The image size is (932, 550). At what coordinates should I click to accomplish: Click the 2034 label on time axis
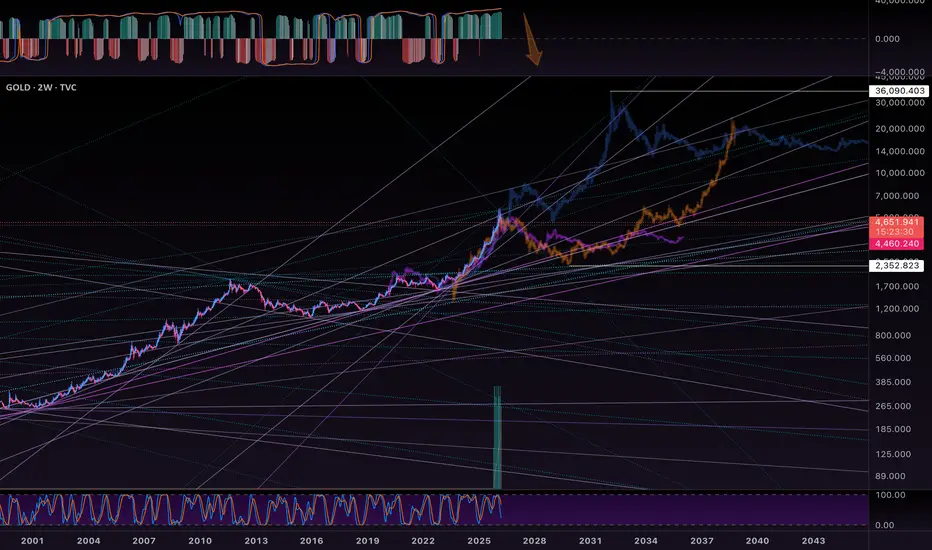pyautogui.click(x=646, y=541)
